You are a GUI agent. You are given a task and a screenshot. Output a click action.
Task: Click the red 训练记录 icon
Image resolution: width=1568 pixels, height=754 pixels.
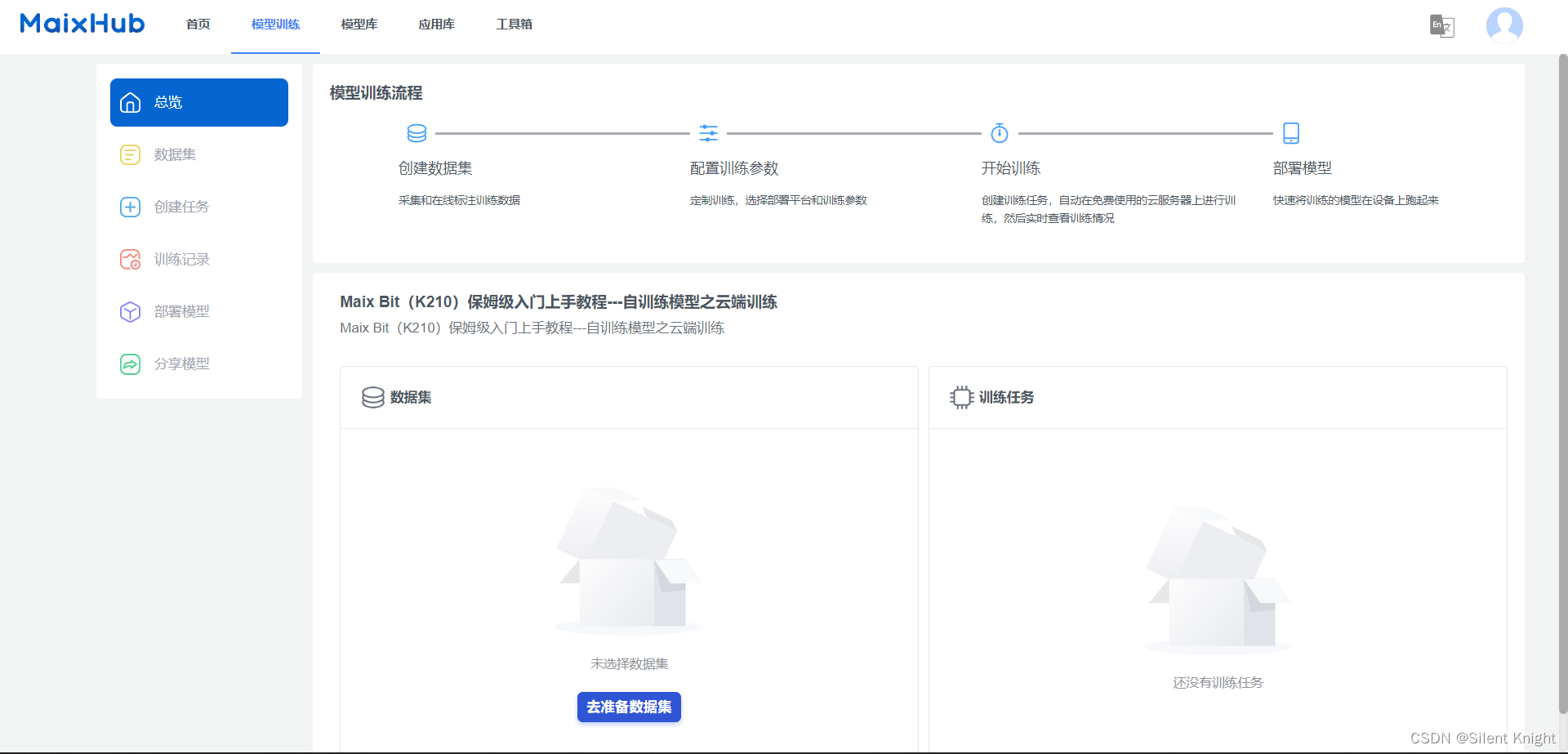tap(131, 259)
